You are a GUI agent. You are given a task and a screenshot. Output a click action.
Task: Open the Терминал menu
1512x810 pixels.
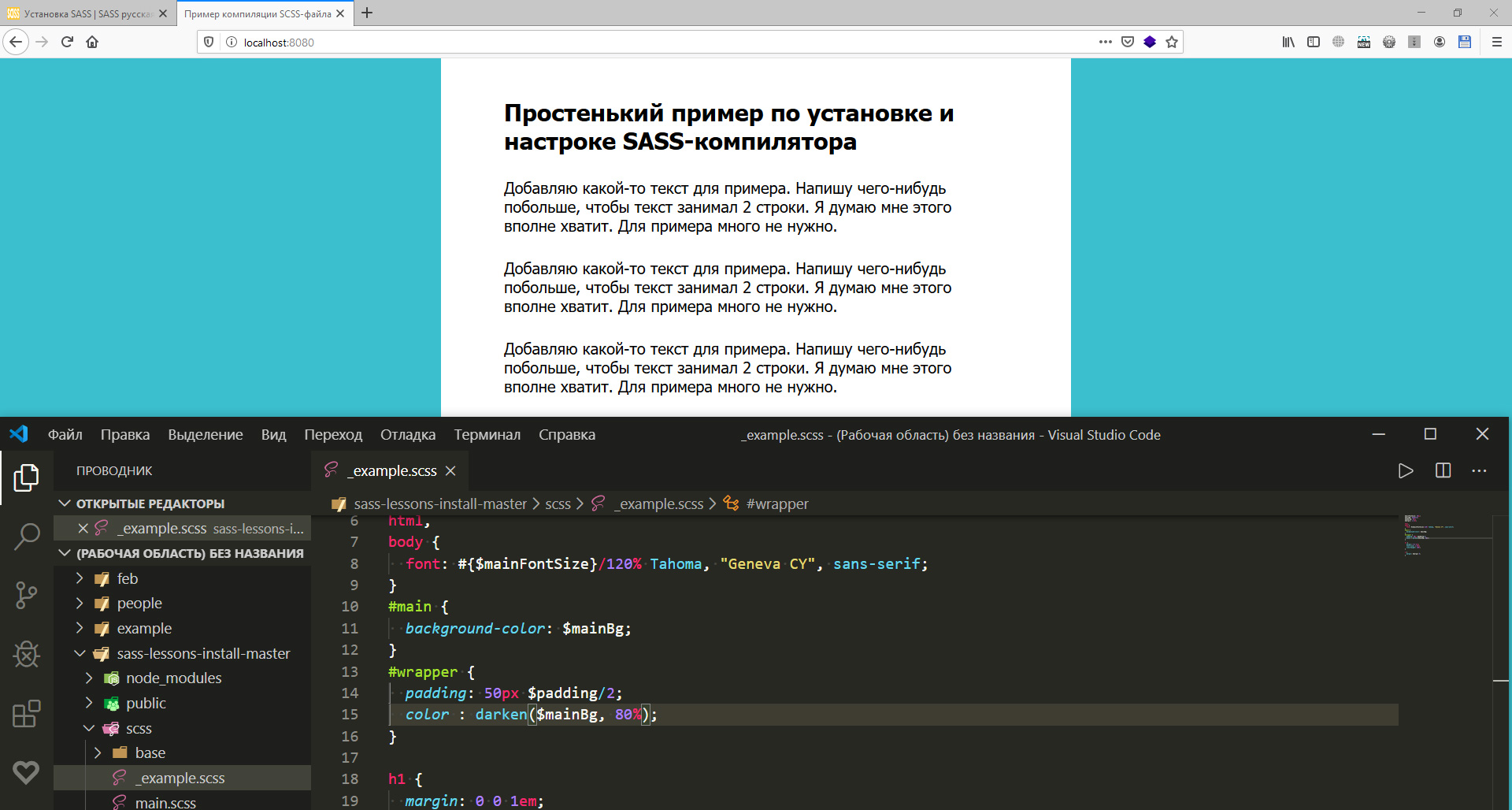(x=487, y=435)
